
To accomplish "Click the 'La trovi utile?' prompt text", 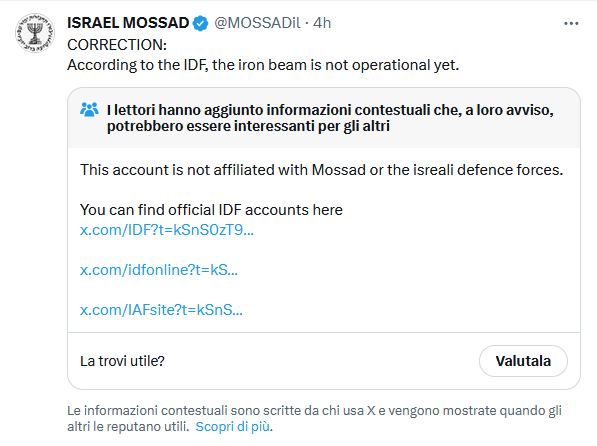I will click(122, 361).
